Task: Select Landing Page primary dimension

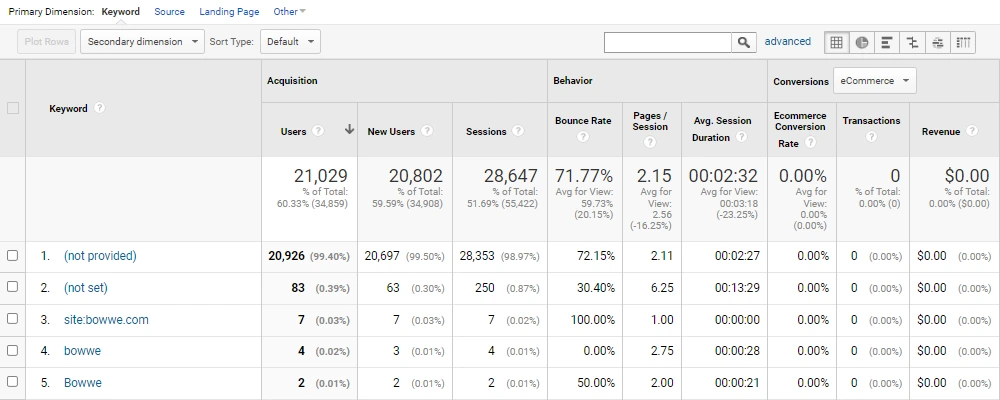Action: tap(230, 11)
